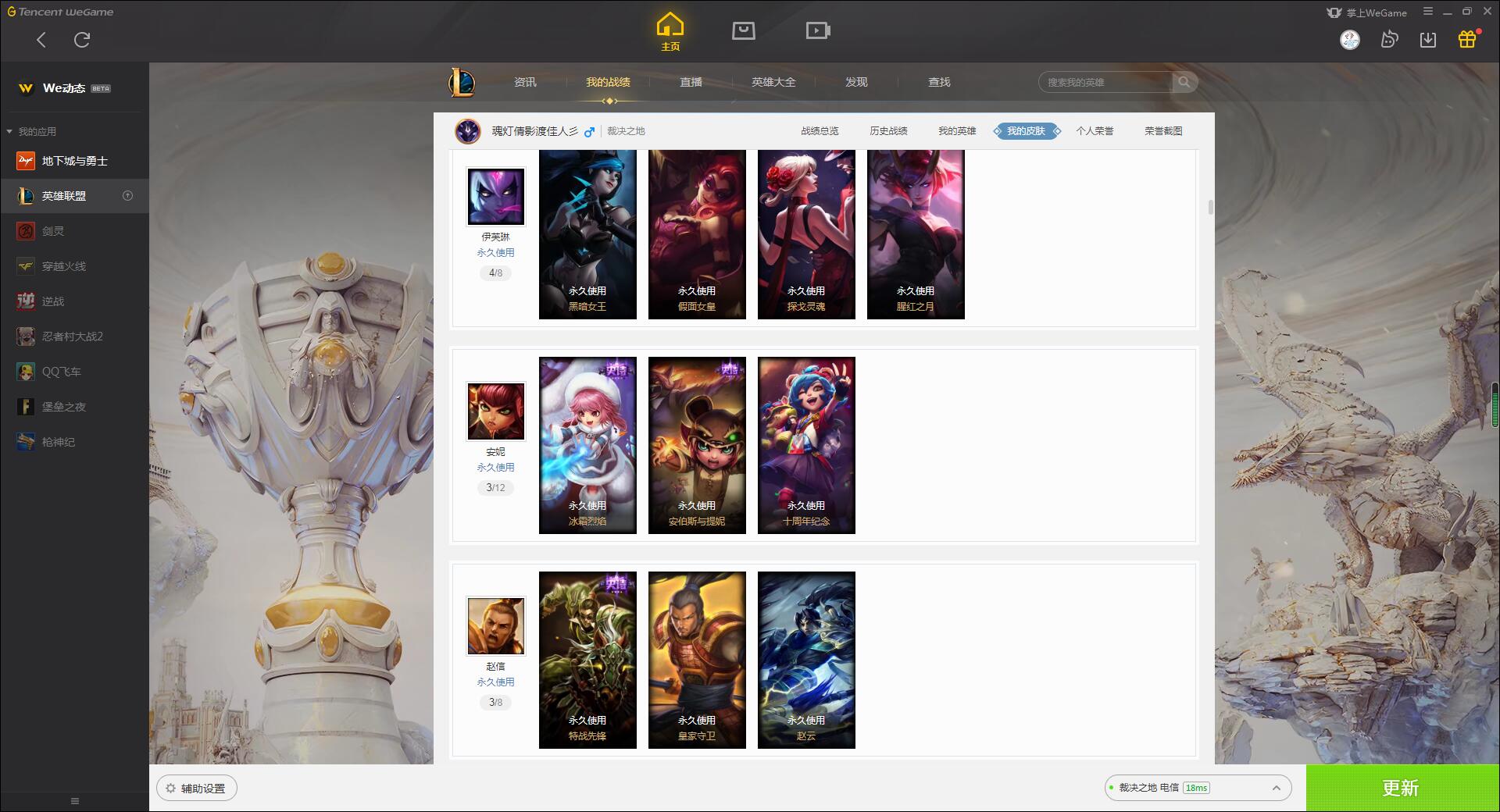
Task: Click the 伊芙琳 champion portrait
Action: click(496, 196)
